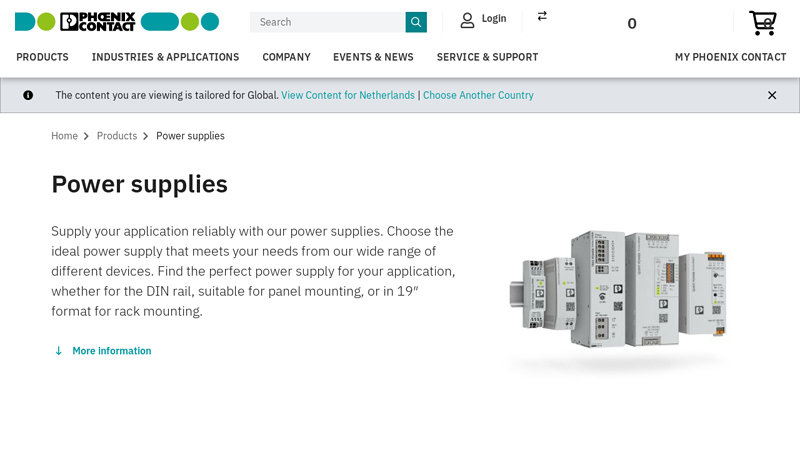Click the info icon in banner
800x450 pixels.
[28, 95]
